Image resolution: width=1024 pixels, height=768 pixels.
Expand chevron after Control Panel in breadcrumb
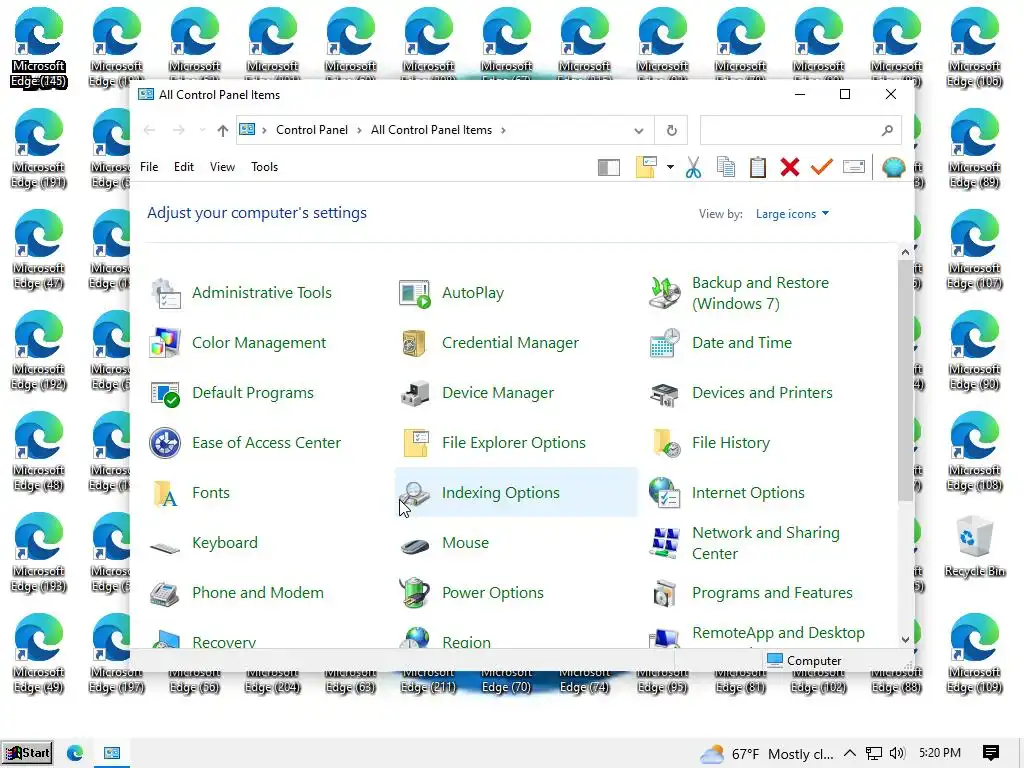(359, 131)
